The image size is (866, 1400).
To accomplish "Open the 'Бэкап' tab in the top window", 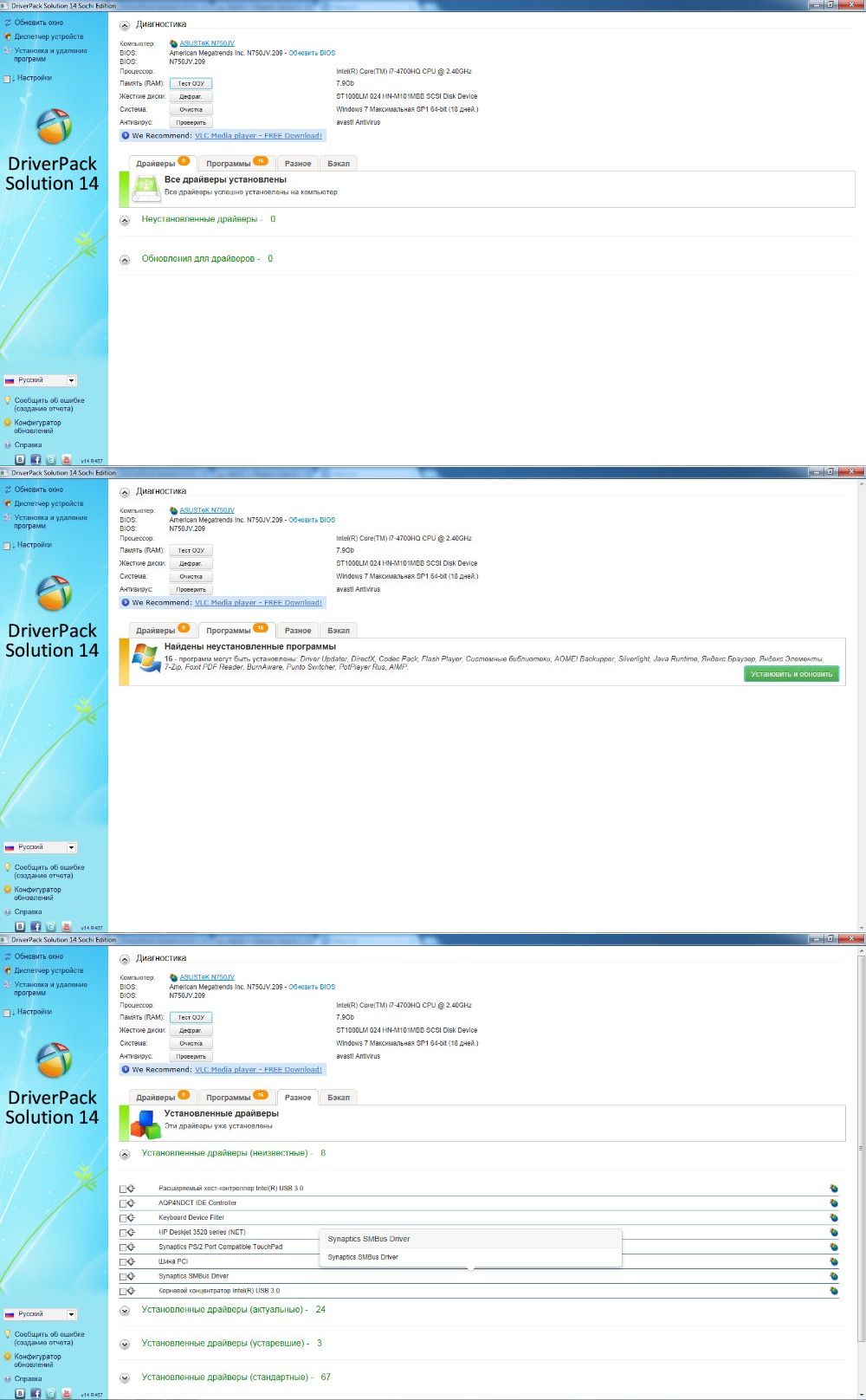I will (339, 163).
